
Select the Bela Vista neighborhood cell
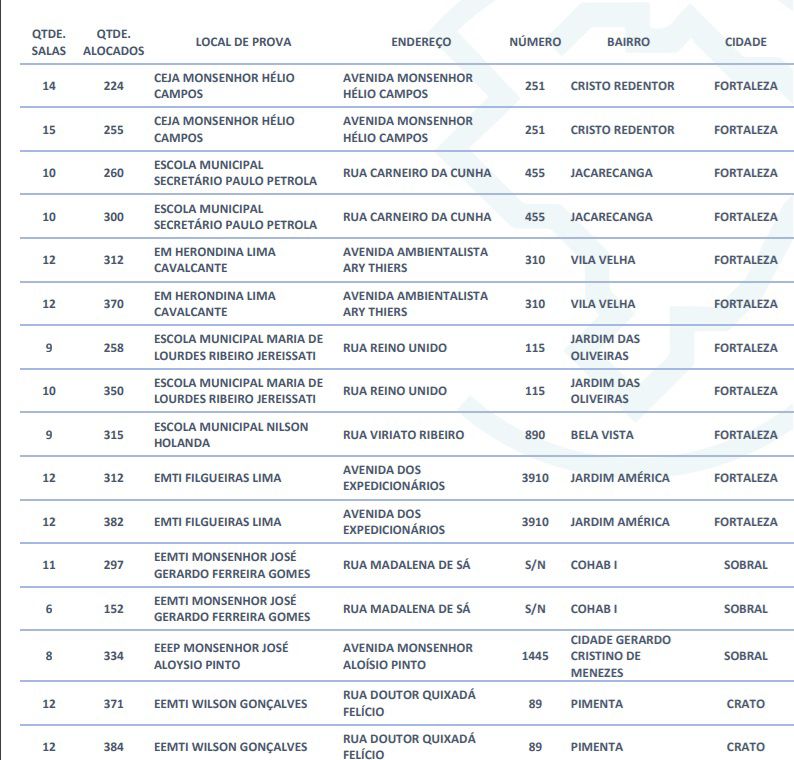tap(601, 435)
